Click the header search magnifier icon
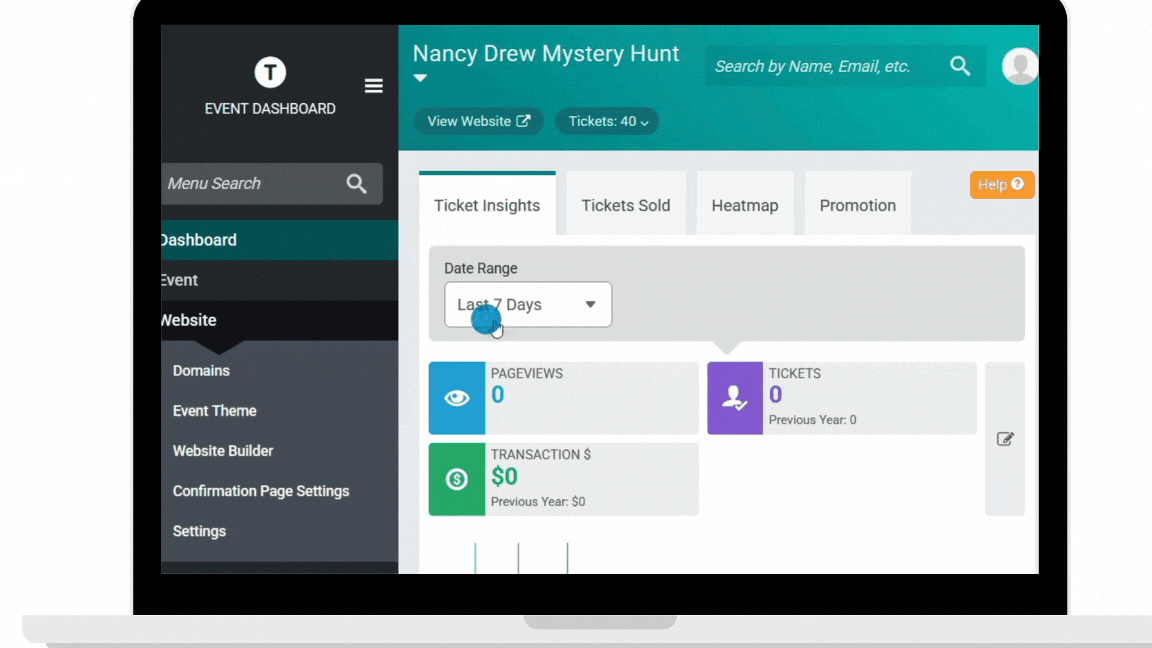Image resolution: width=1152 pixels, height=648 pixels. (x=960, y=66)
